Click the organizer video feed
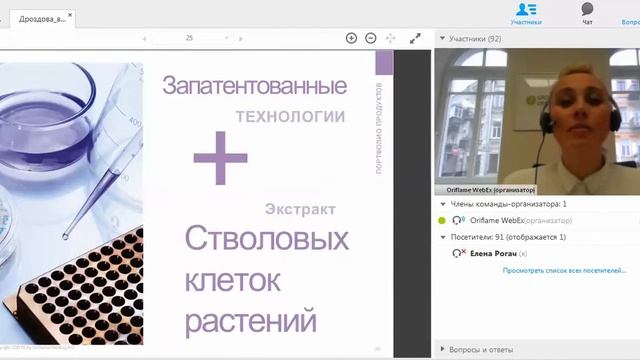640x360 pixels. click(x=537, y=121)
